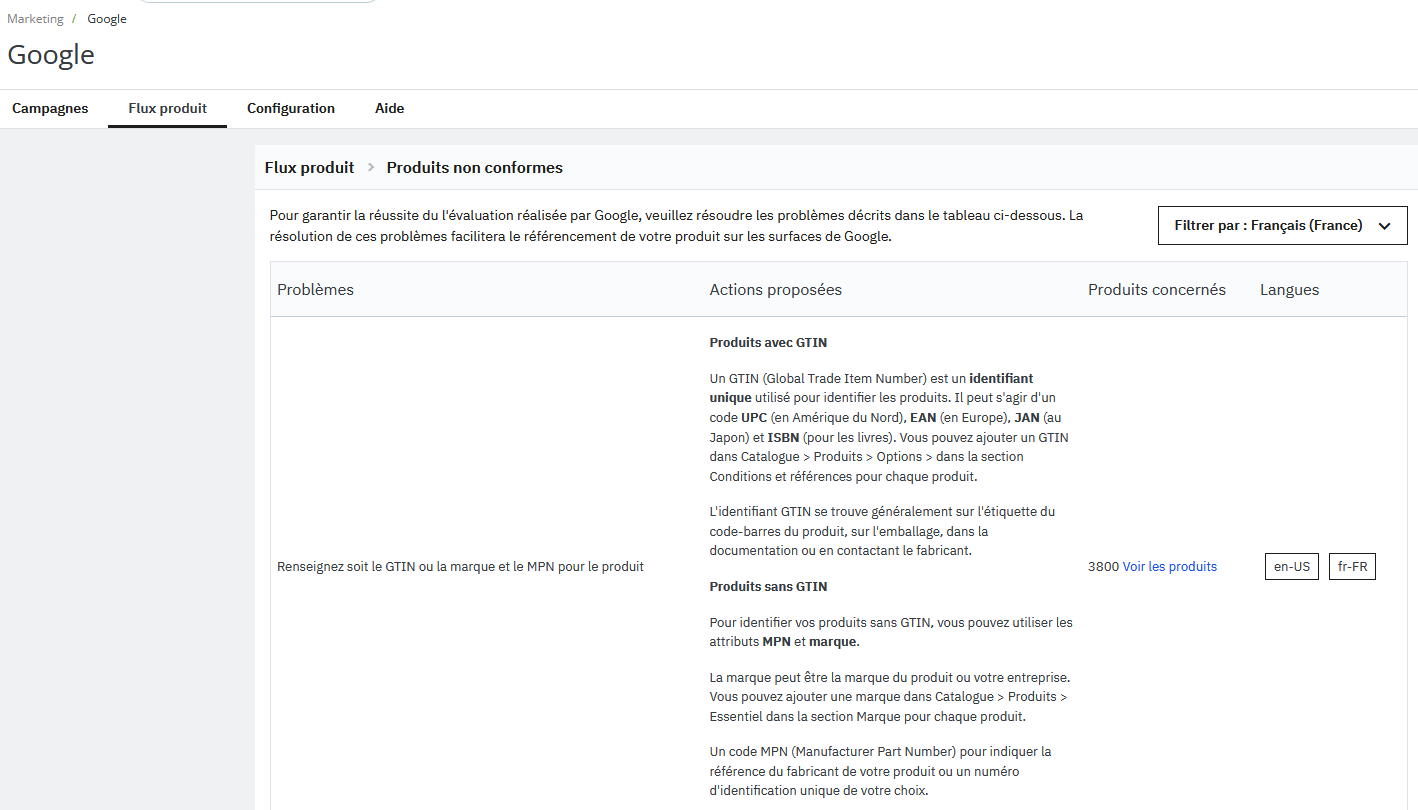
Task: Click the chevron arrow in the filter dropdown
Action: (1384, 226)
